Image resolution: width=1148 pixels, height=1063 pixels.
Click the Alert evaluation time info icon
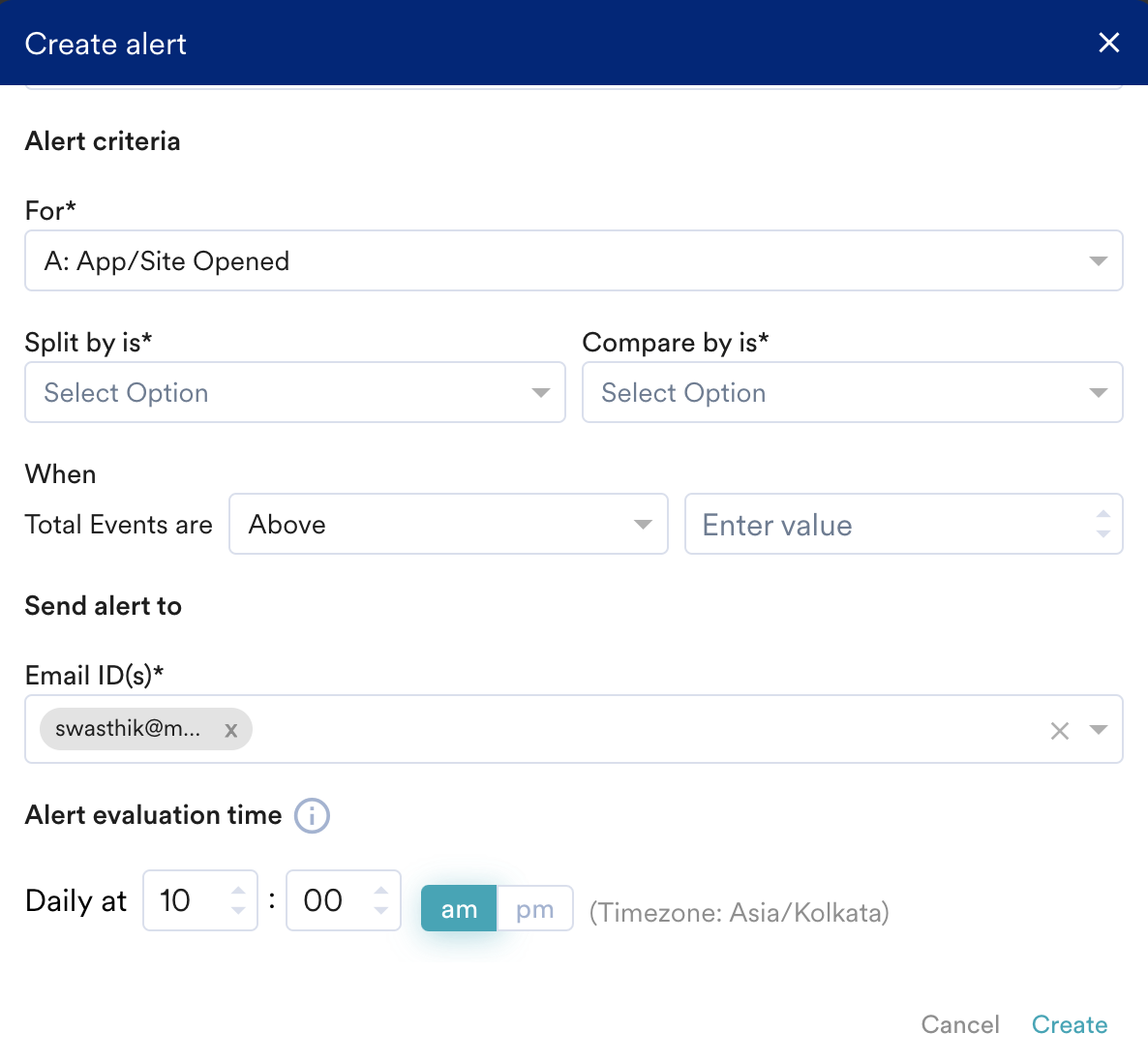[312, 815]
